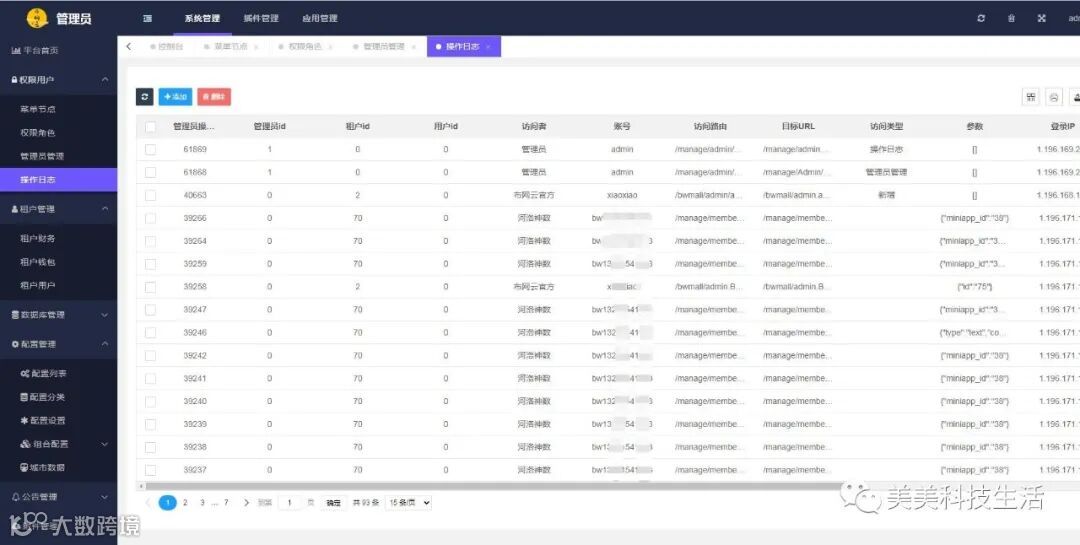Expand the 数据库管理 sidebar group
1080x545 pixels.
click(x=59, y=315)
